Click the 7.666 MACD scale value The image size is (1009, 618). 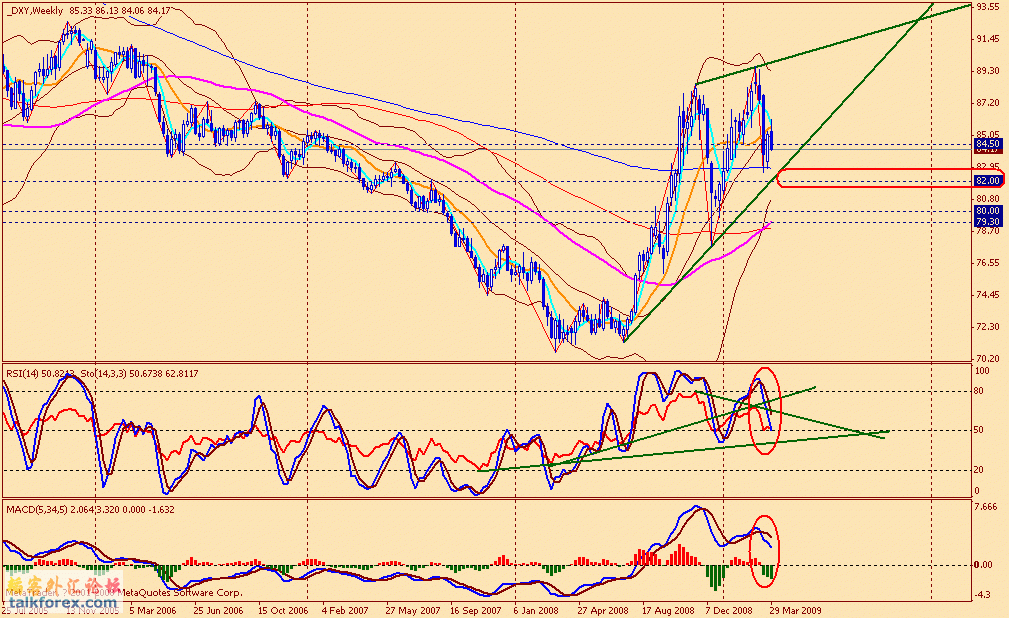click(985, 507)
